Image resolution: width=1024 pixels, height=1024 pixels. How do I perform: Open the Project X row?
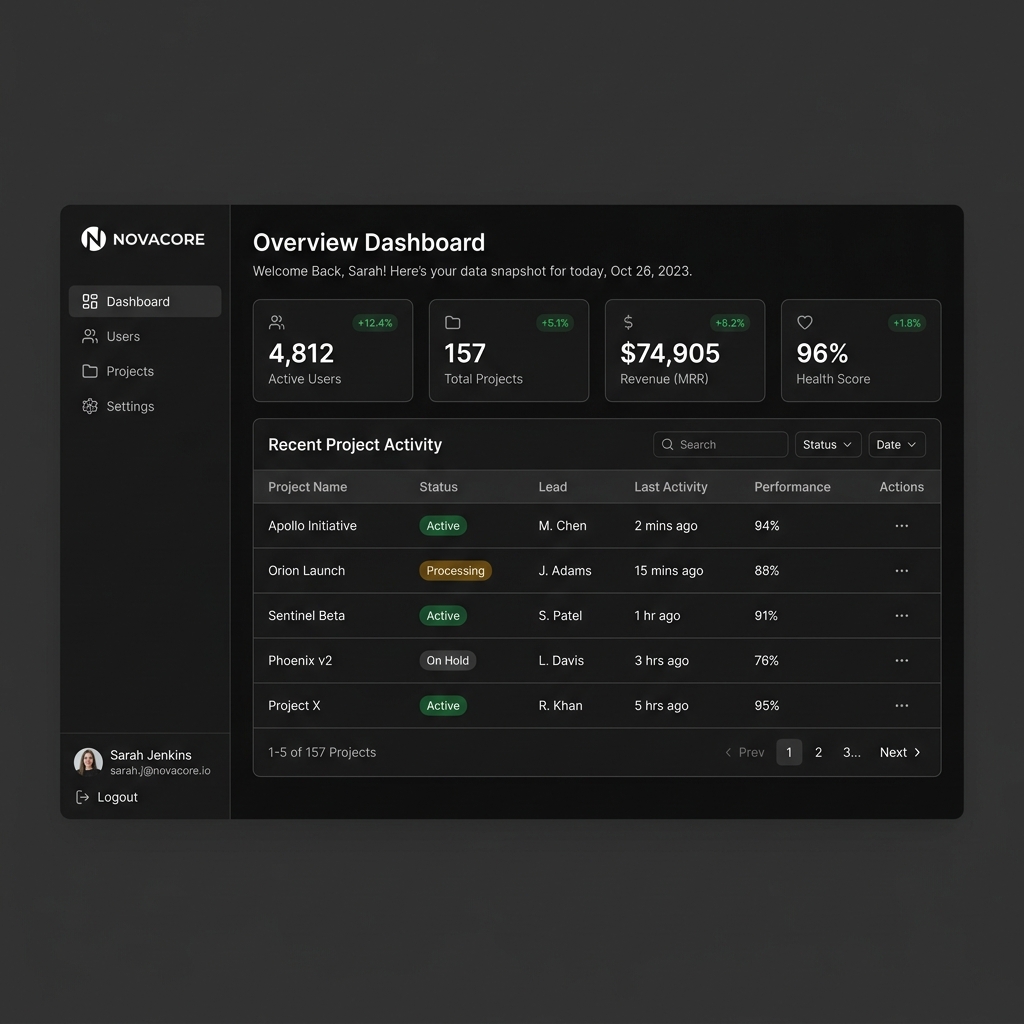point(597,705)
